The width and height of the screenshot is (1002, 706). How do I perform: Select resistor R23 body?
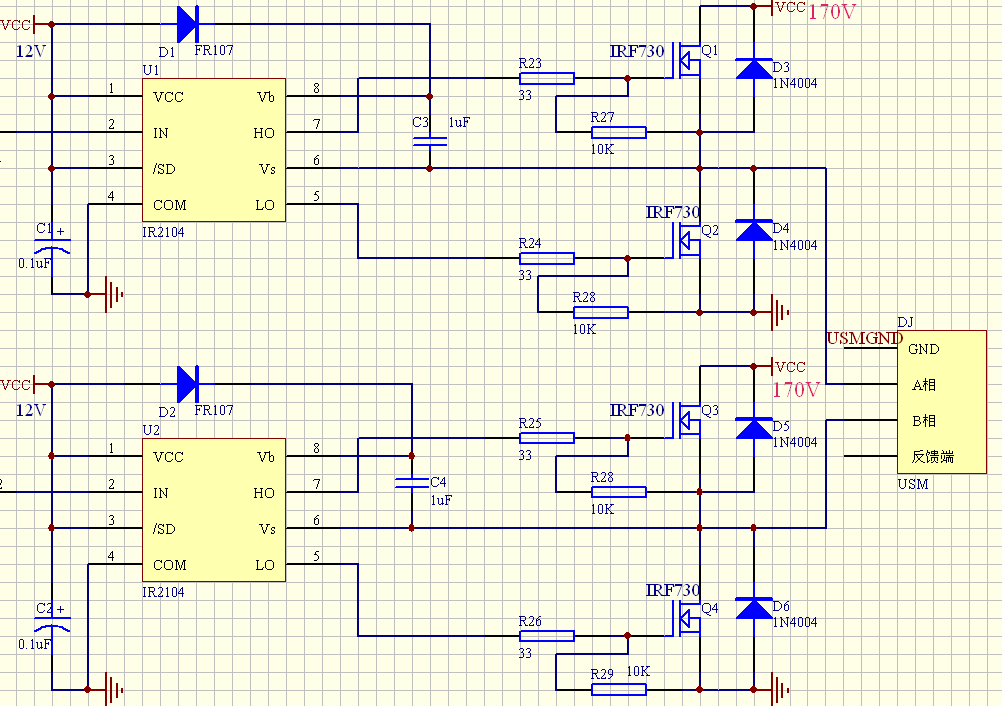546,78
